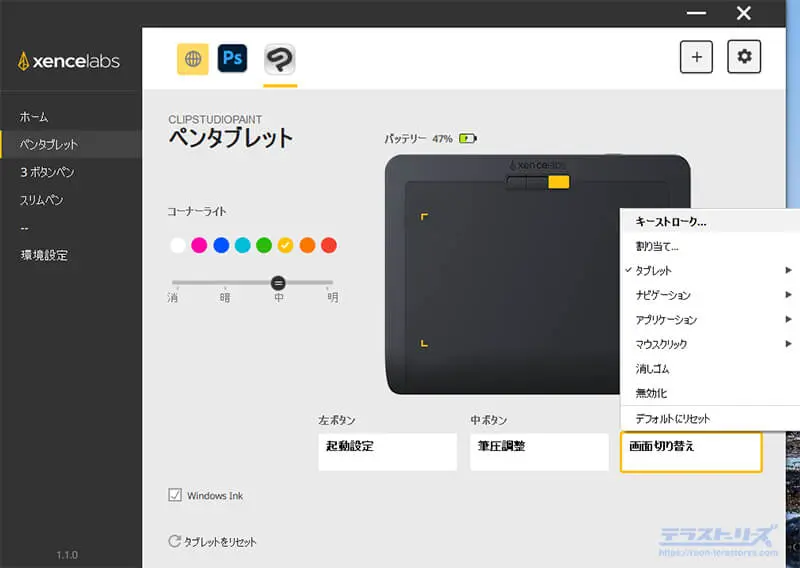This screenshot has height=568, width=800.
Task: Open the ペンタブレット sidebar page
Action: 71,144
